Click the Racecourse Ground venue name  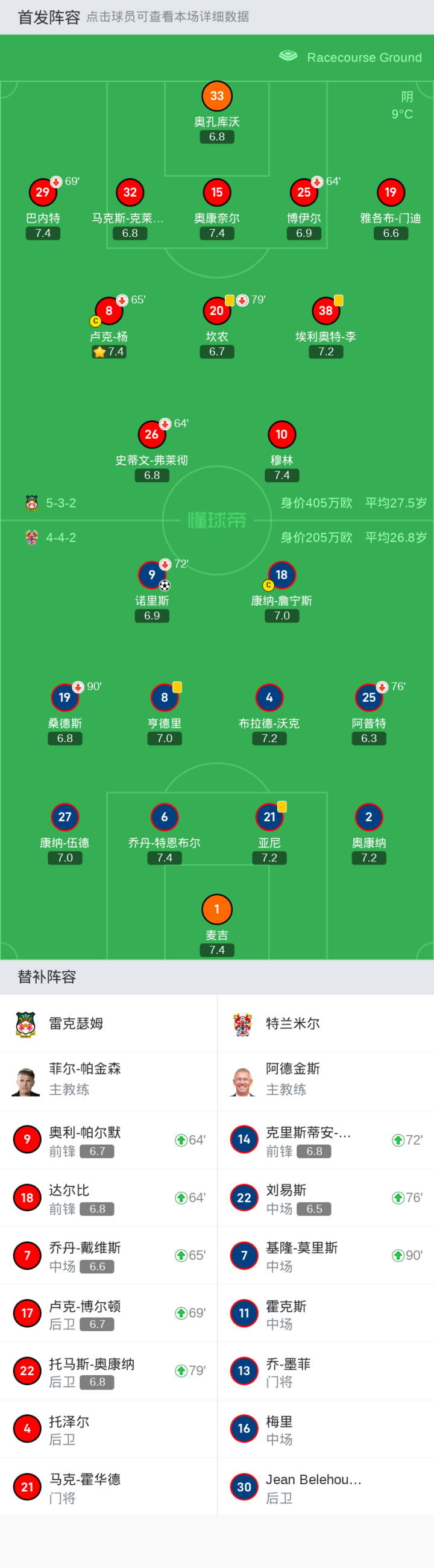(364, 57)
